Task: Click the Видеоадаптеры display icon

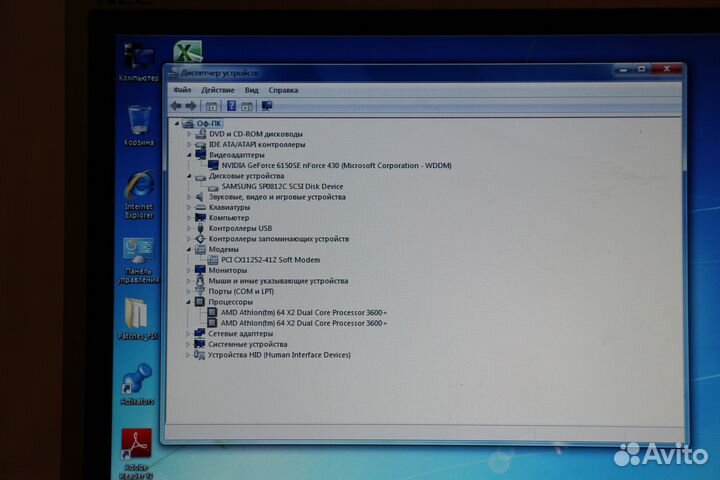Action: click(x=201, y=155)
